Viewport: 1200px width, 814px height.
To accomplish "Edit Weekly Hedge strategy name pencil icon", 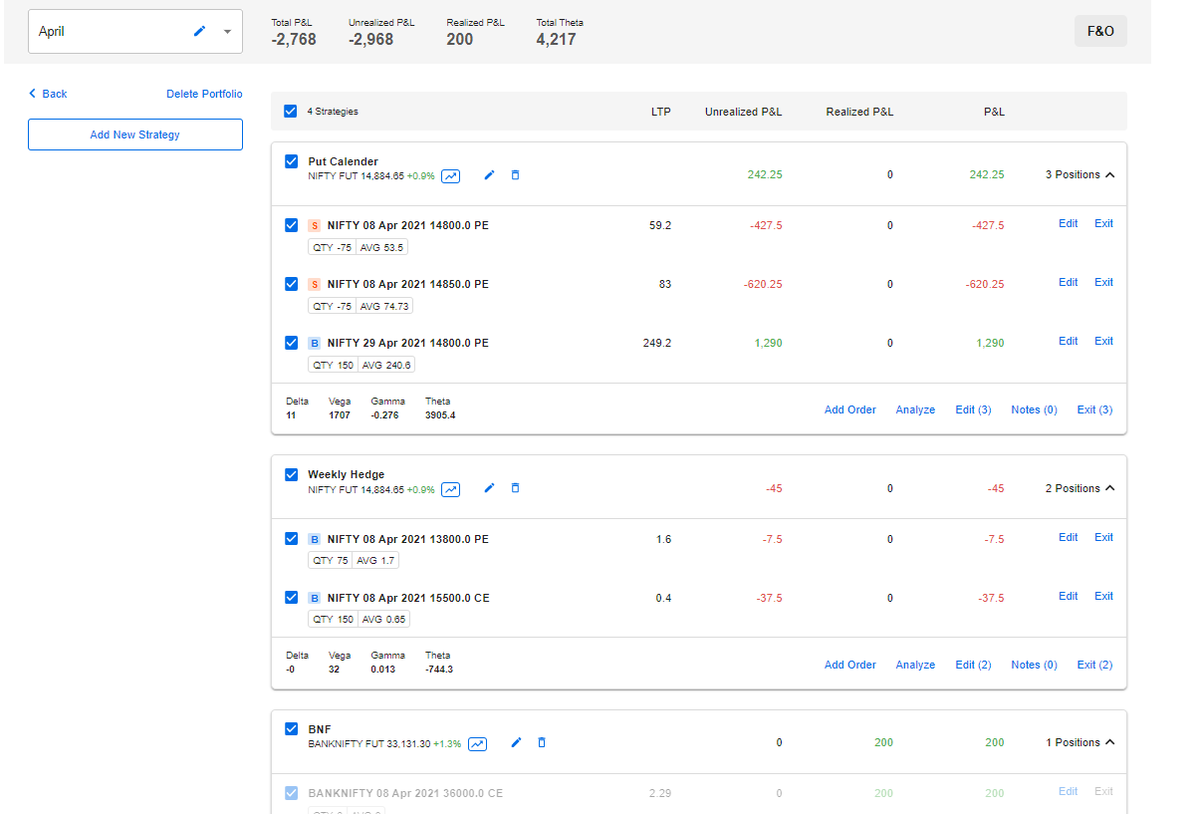I will (489, 488).
